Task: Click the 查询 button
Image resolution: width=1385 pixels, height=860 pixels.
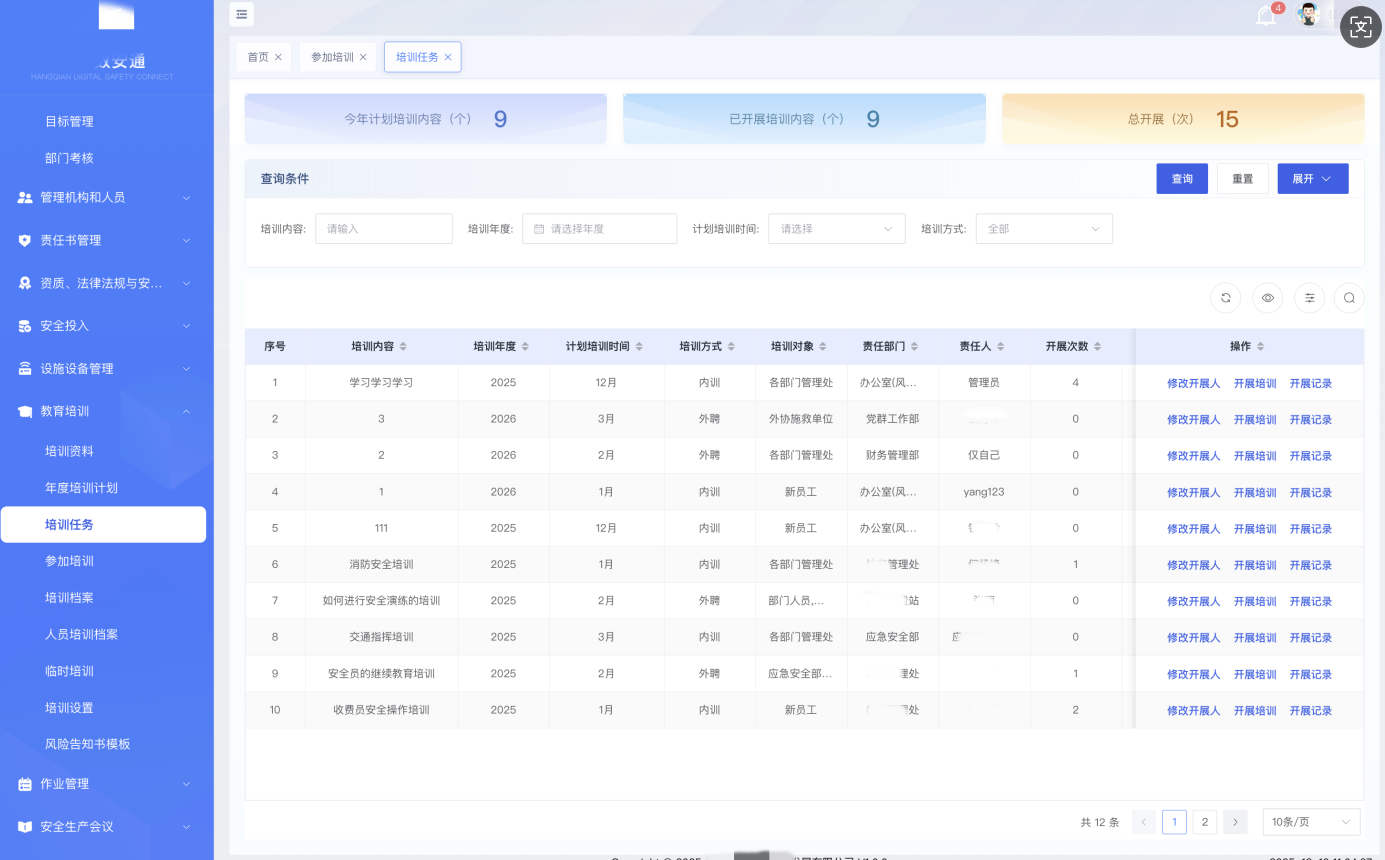Action: pyautogui.click(x=1182, y=179)
